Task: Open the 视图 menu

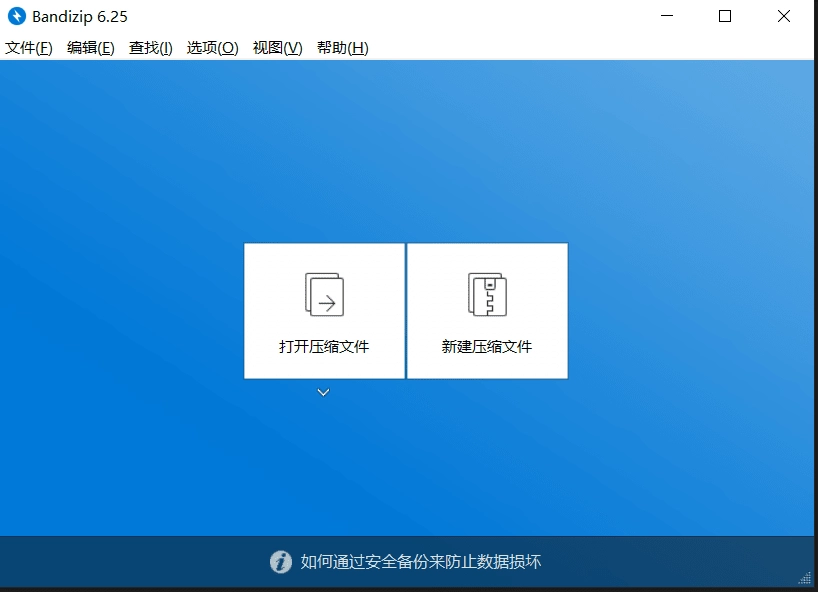Action: point(276,47)
